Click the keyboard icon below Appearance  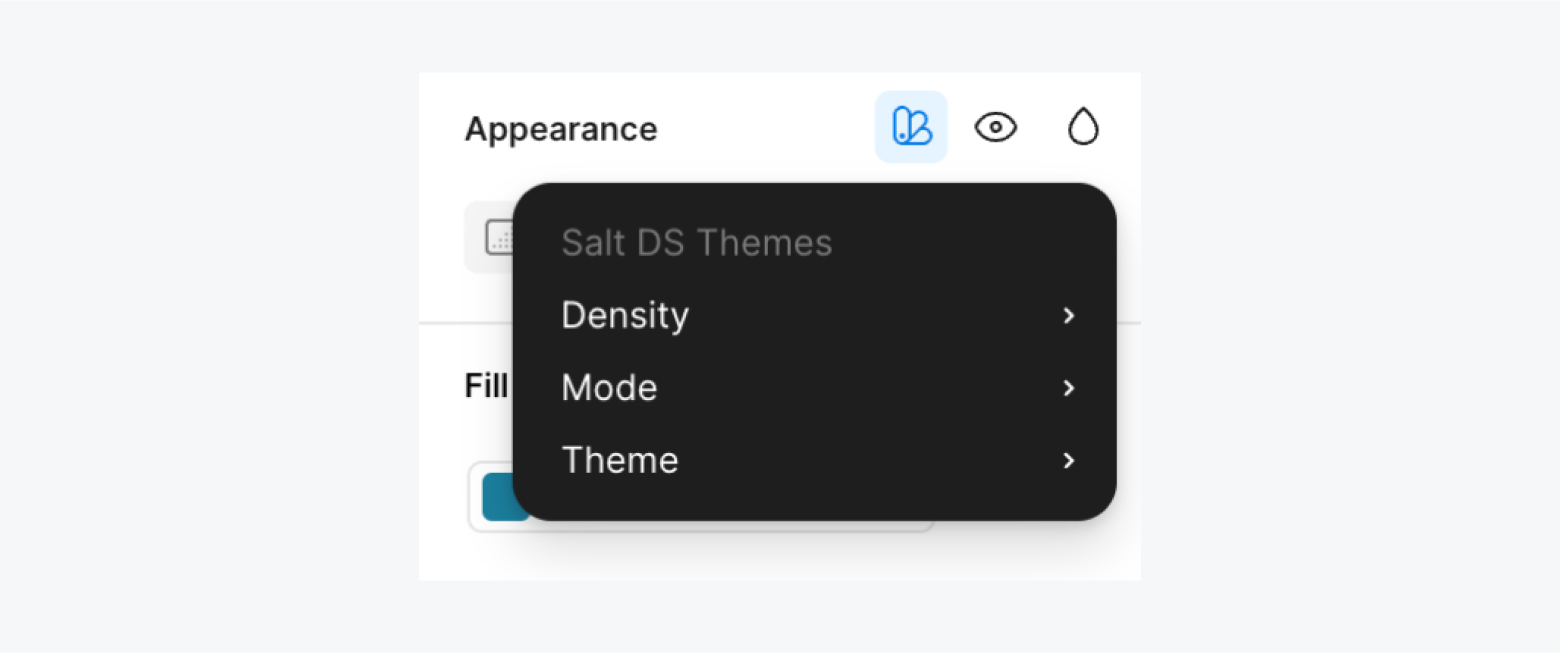pos(500,237)
